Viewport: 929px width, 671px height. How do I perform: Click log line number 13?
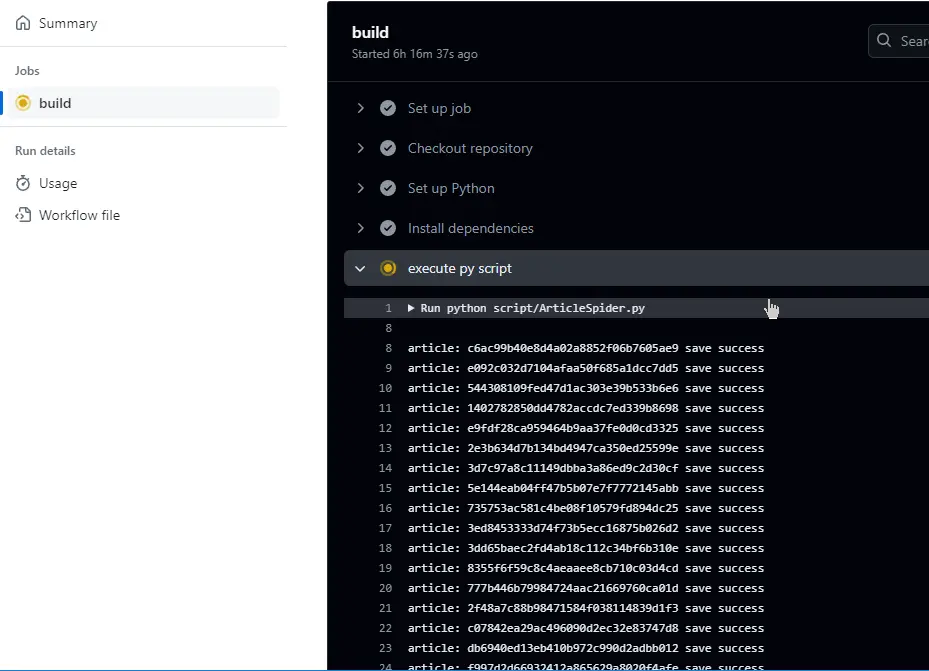pos(386,448)
